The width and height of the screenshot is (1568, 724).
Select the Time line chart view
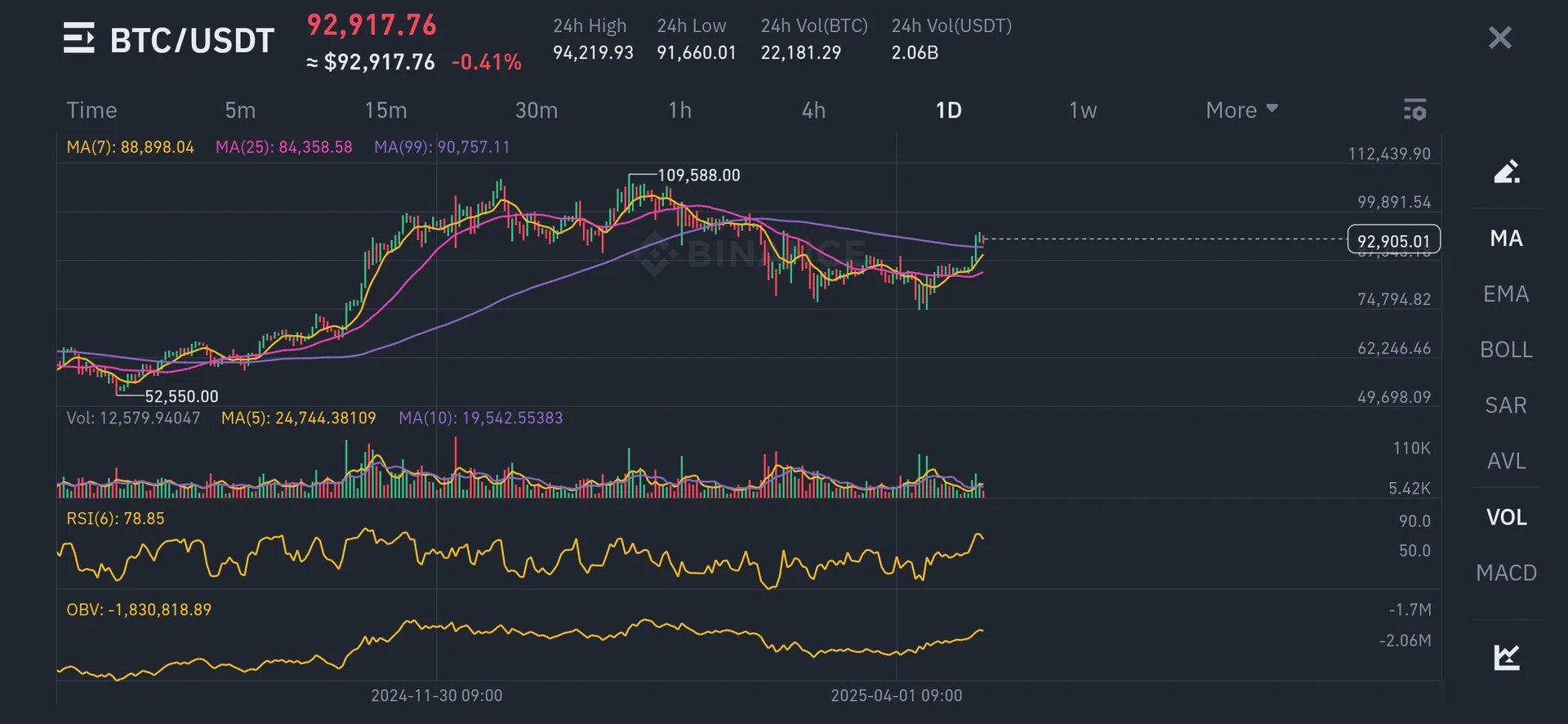point(91,110)
